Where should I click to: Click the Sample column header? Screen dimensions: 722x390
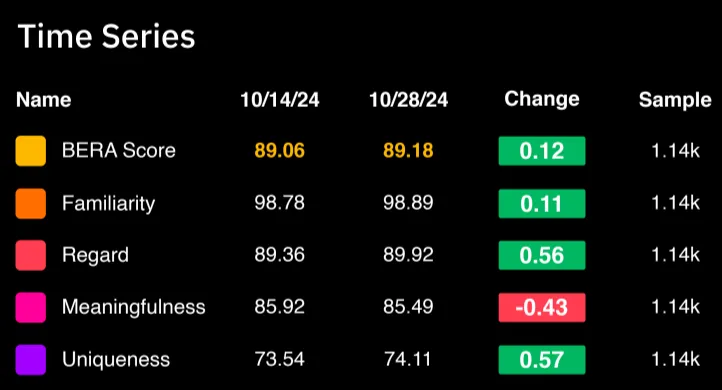(x=675, y=99)
